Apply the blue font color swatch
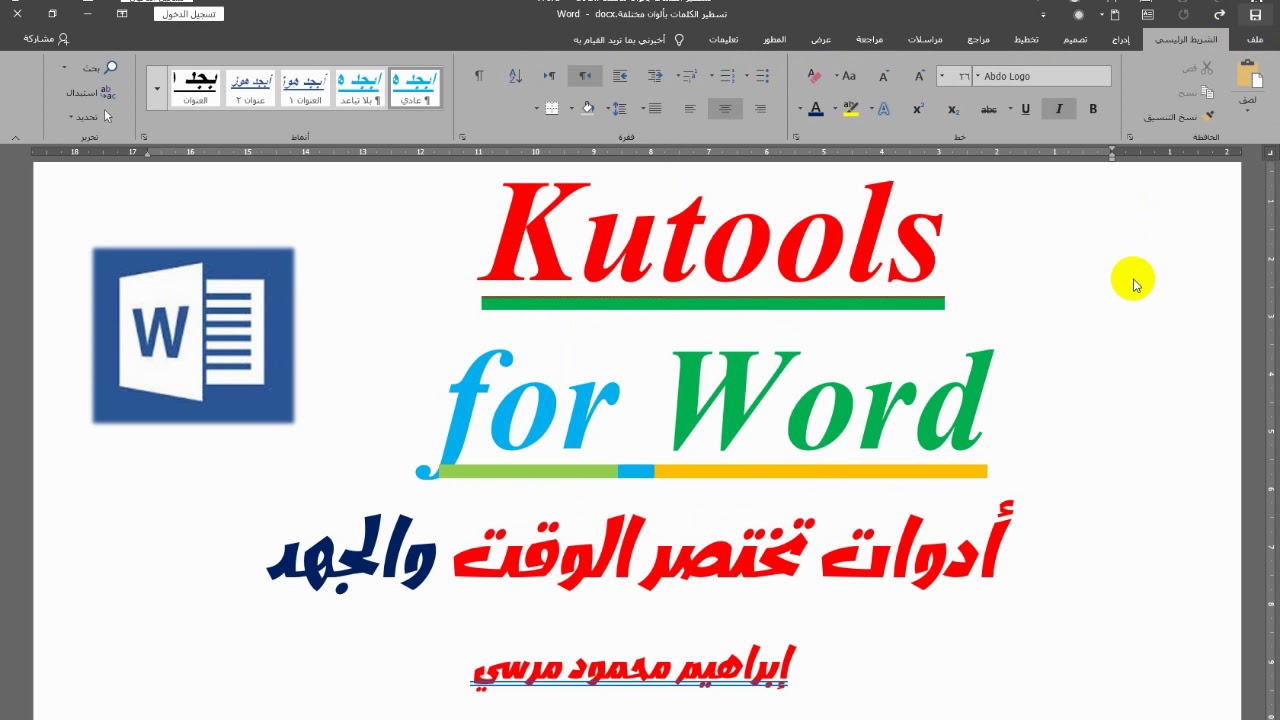This screenshot has height=720, width=1280. (815, 109)
